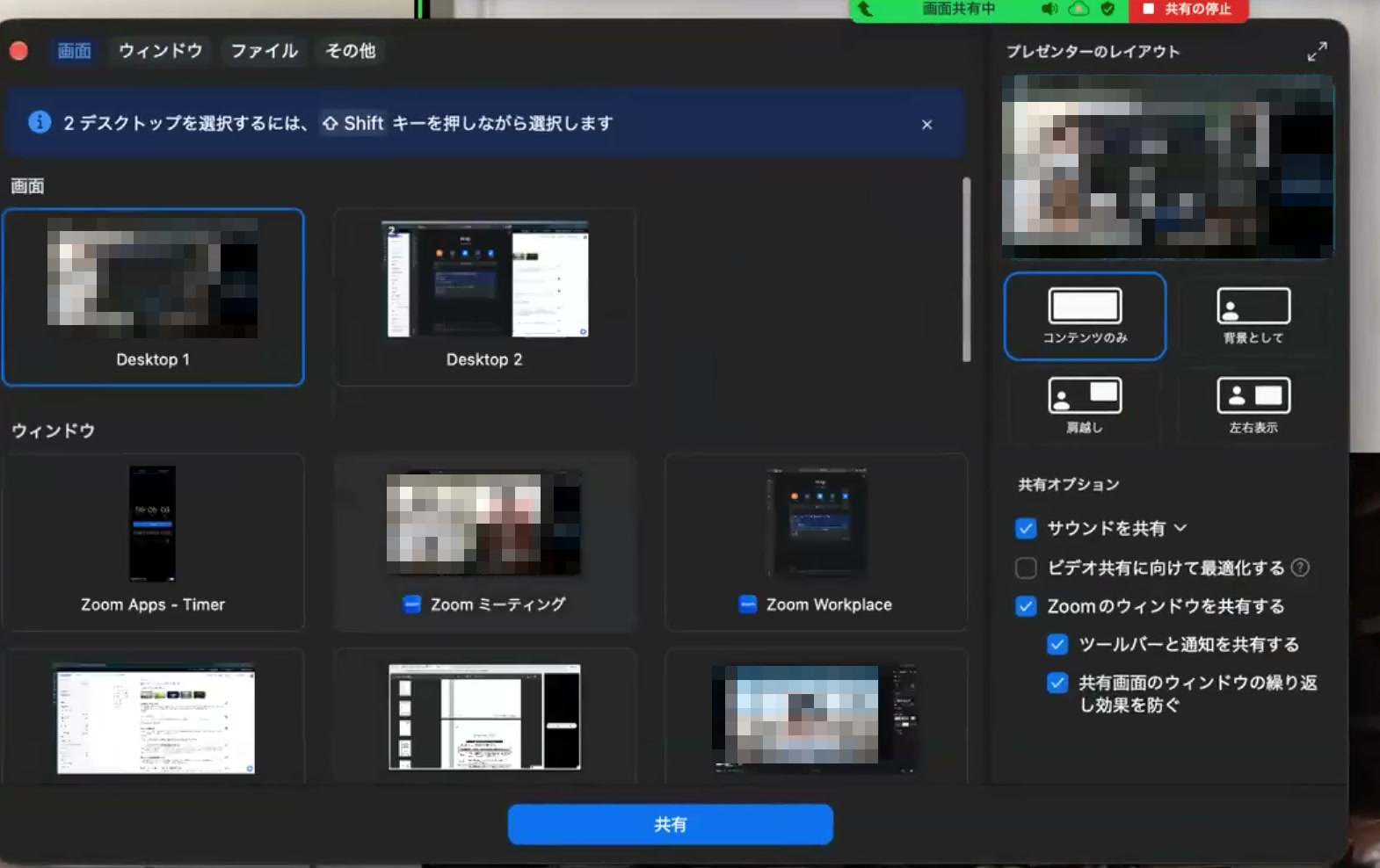
Task: Select the Desktop 2 screen thumbnail
Action: tap(484, 297)
